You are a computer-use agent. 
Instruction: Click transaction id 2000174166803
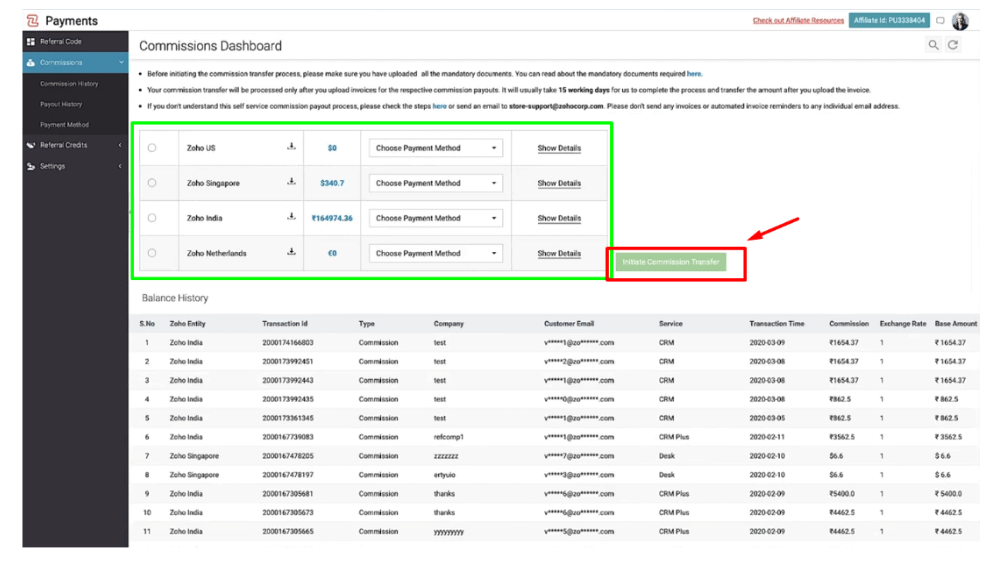click(287, 343)
